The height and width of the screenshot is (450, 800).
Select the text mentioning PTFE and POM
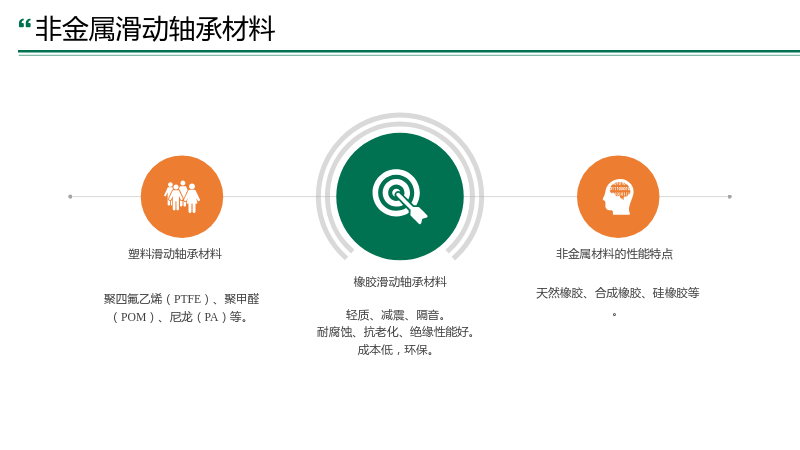[x=181, y=308]
